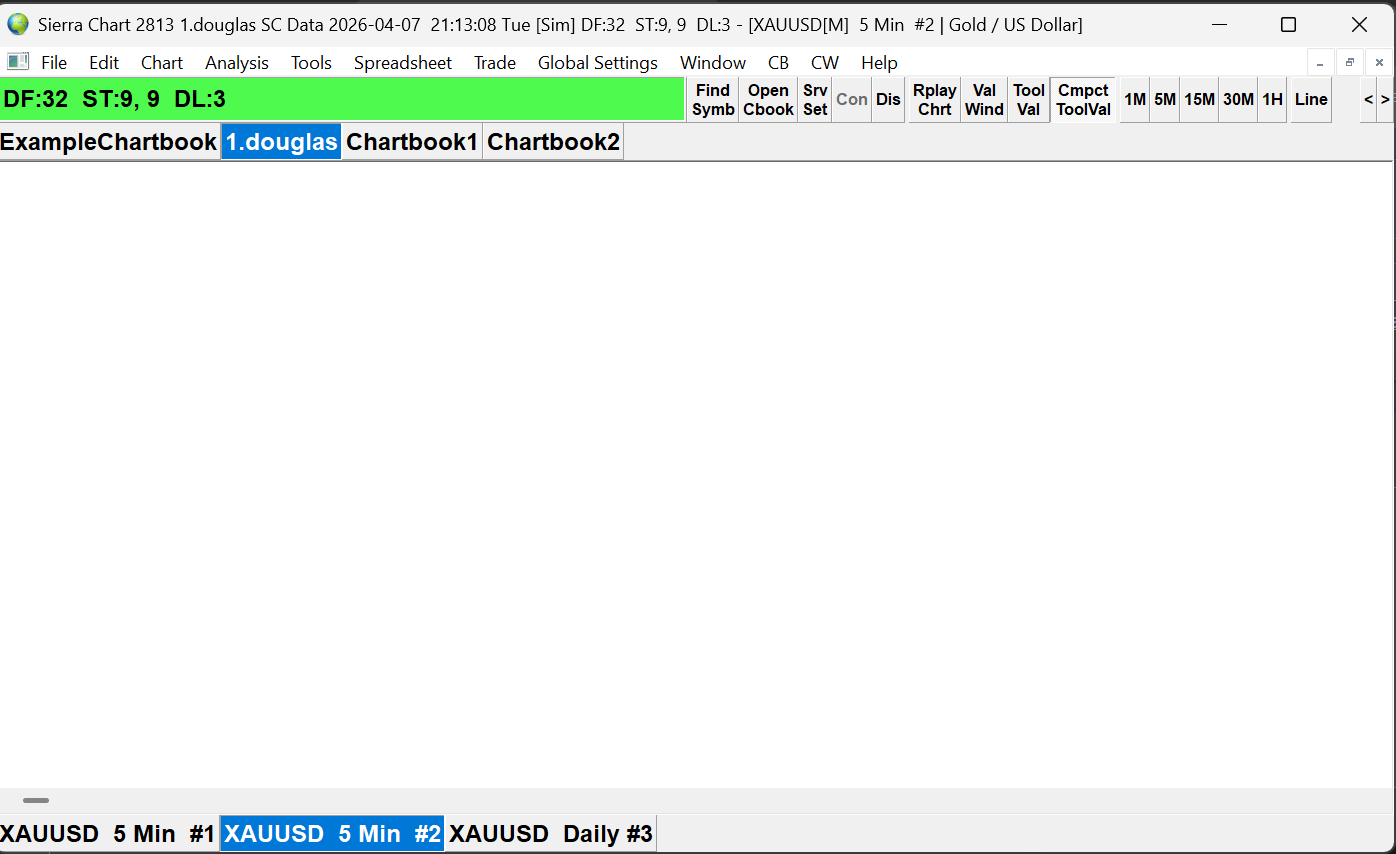
Task: Open the CW menu
Action: [825, 63]
